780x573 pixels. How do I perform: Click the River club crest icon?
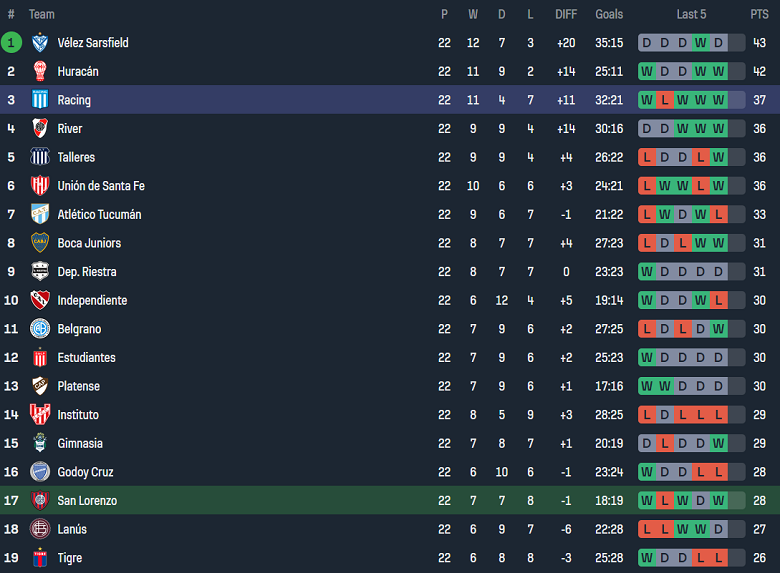(x=40, y=129)
